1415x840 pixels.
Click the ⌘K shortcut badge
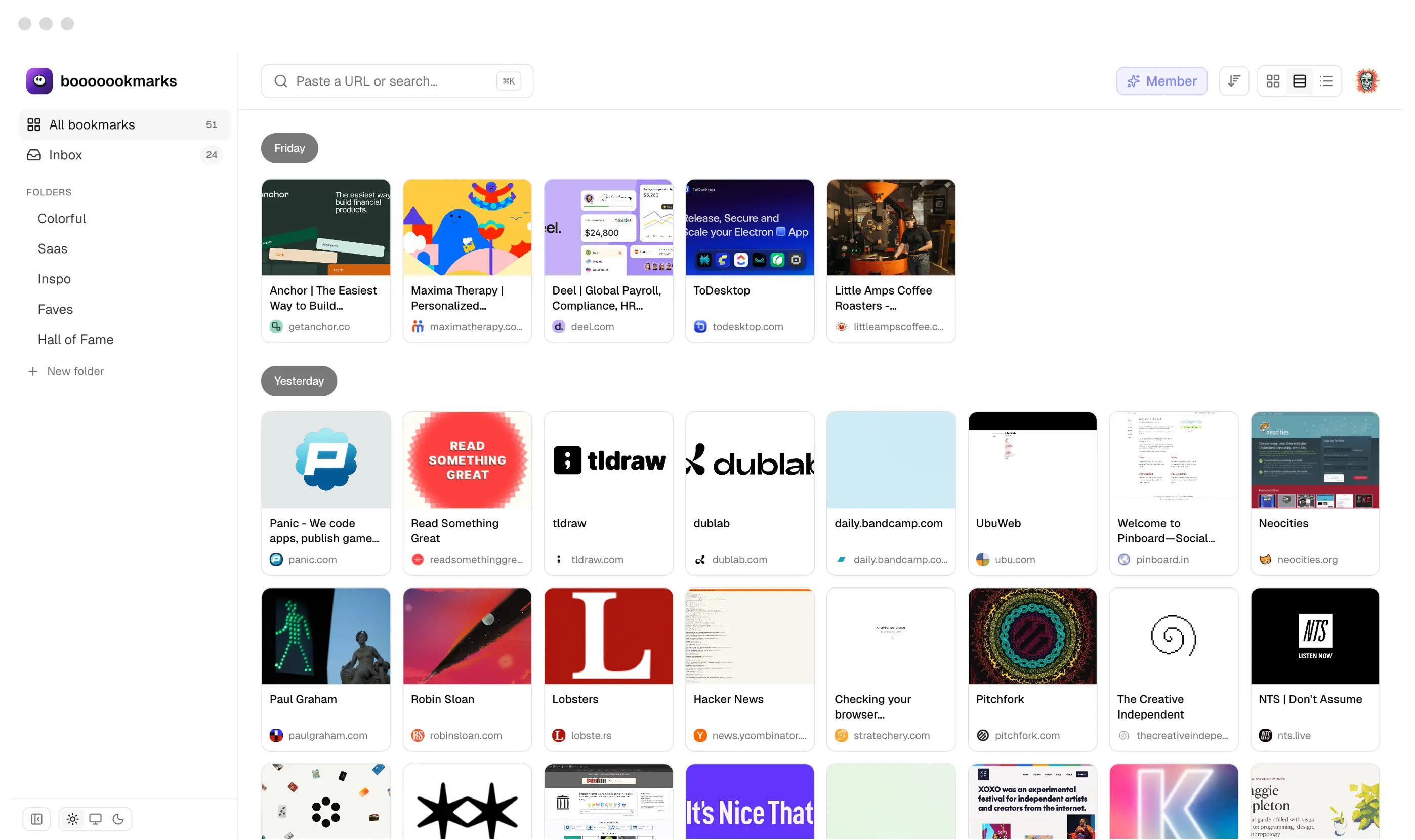pyautogui.click(x=508, y=81)
